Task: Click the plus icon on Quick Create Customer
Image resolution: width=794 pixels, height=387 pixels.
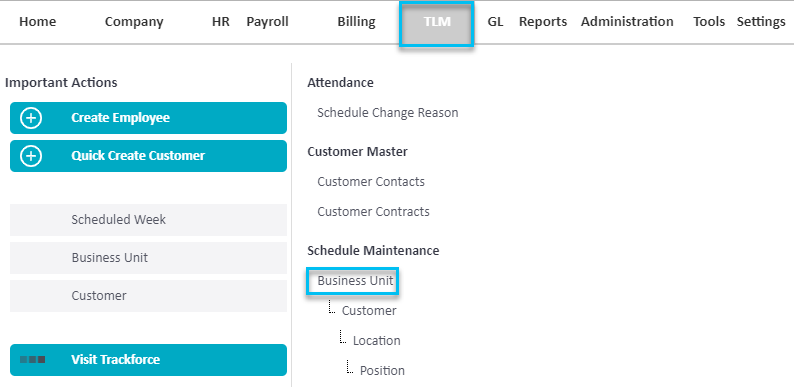Action: pos(31,156)
